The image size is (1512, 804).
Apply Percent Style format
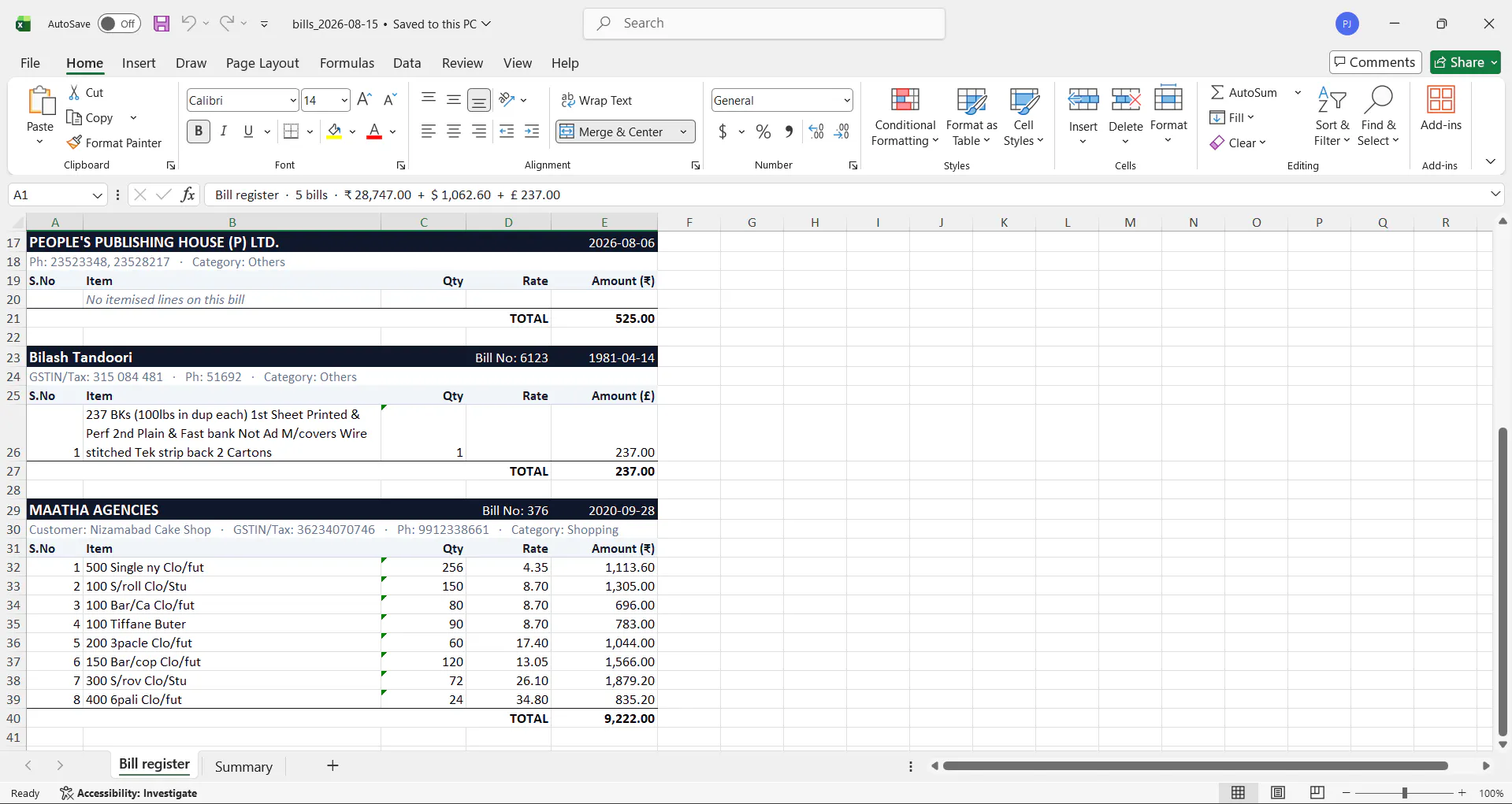[763, 132]
